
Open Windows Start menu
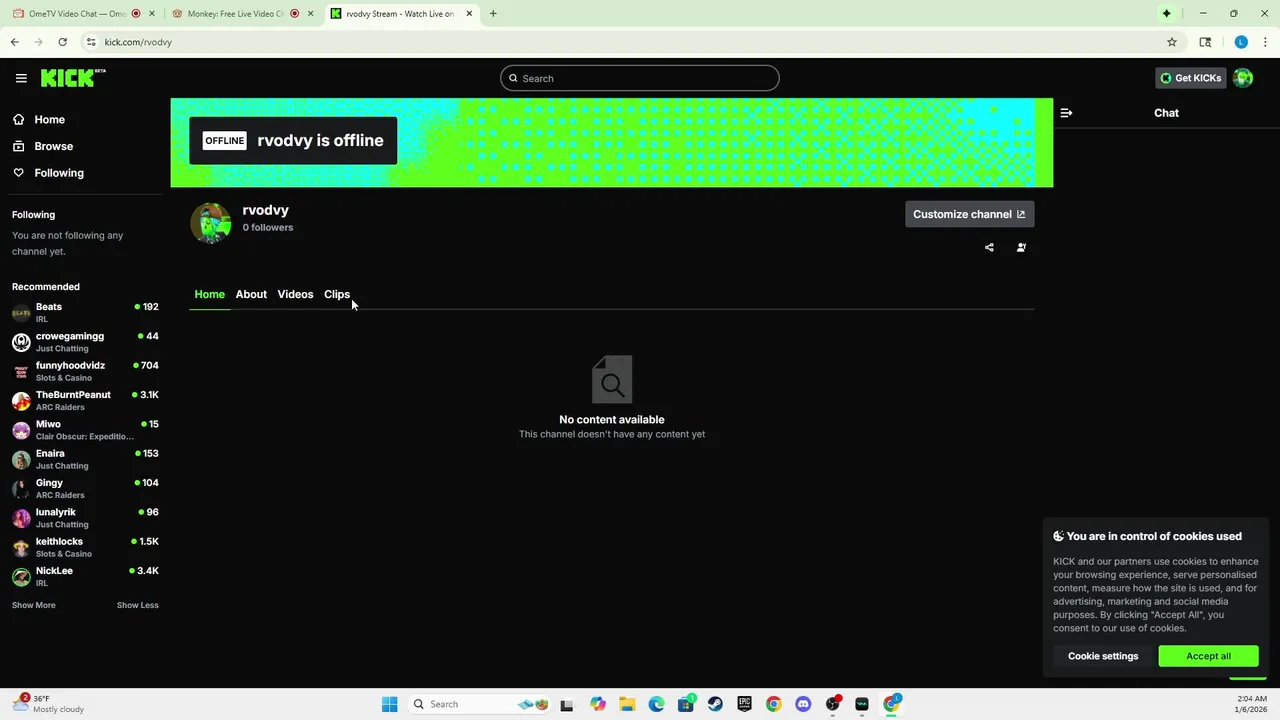(x=389, y=704)
